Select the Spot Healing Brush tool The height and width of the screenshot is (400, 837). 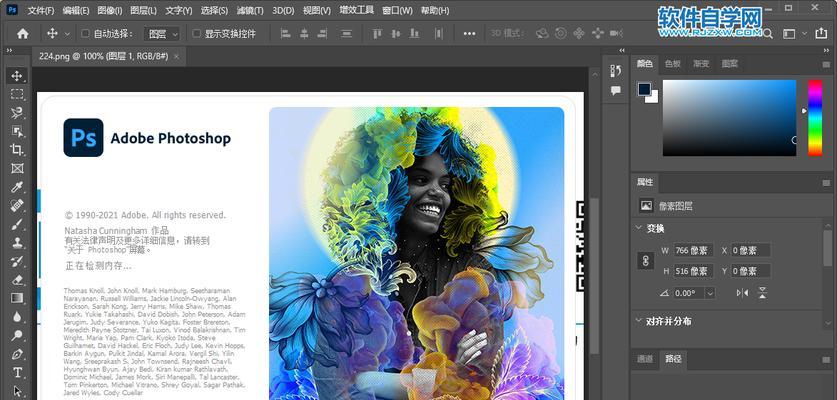point(17,206)
